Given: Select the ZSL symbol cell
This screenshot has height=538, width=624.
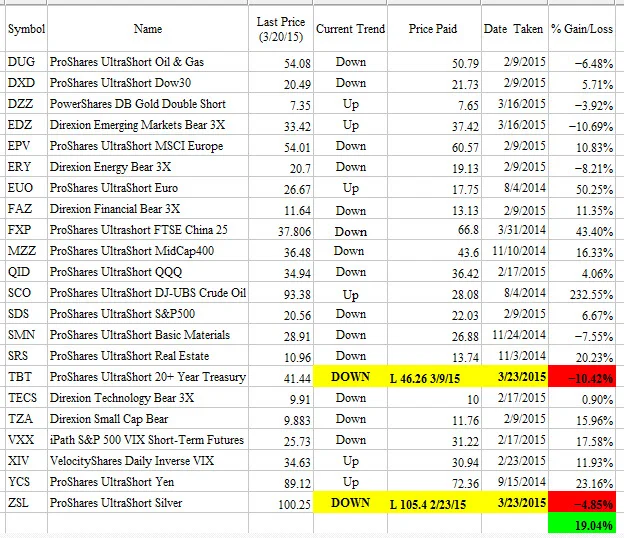Looking at the screenshot, I should (26, 503).
